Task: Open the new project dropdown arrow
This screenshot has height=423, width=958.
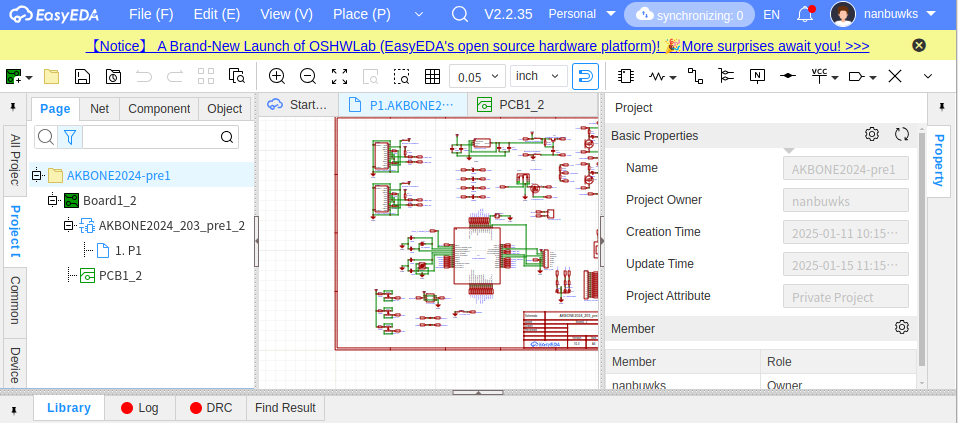Action: click(29, 78)
